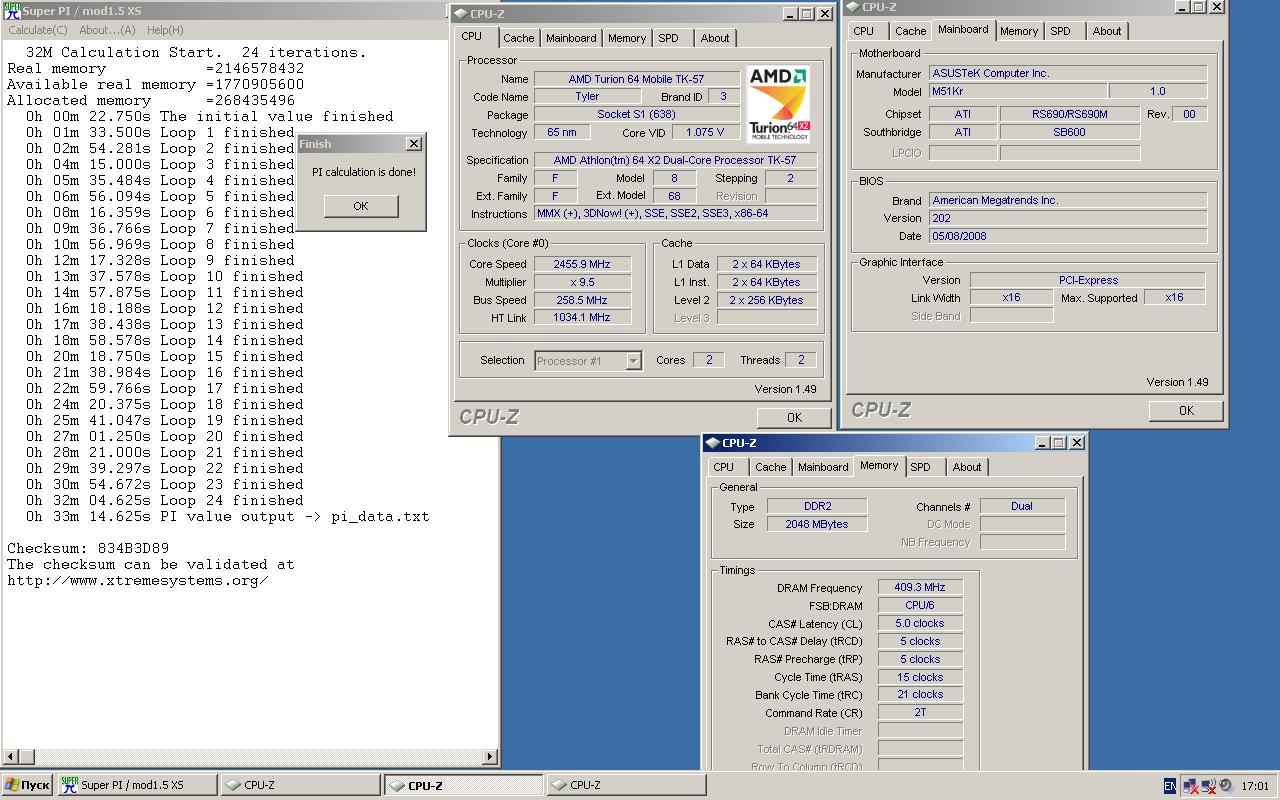Click the Graphic Interface Version PCI-Express
This screenshot has height=800, width=1280.
click(x=1088, y=280)
